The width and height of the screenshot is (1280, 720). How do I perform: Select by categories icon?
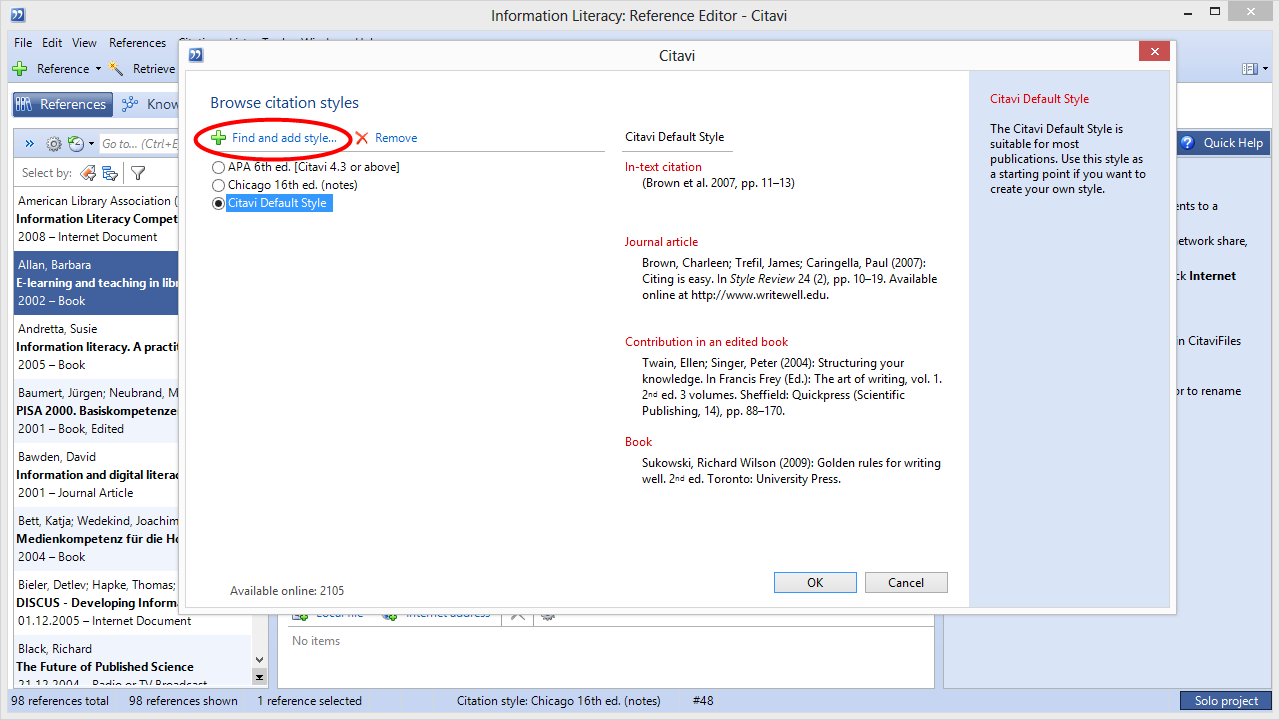(110, 173)
